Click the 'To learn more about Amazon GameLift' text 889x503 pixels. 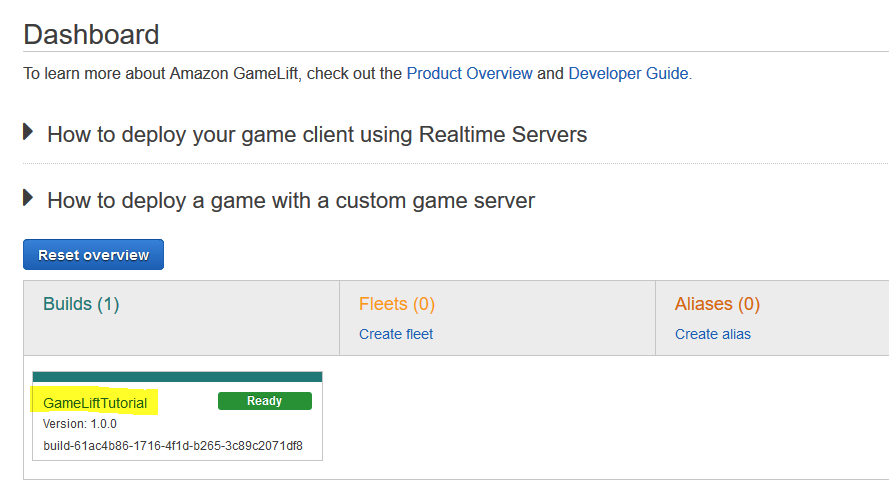[212, 73]
